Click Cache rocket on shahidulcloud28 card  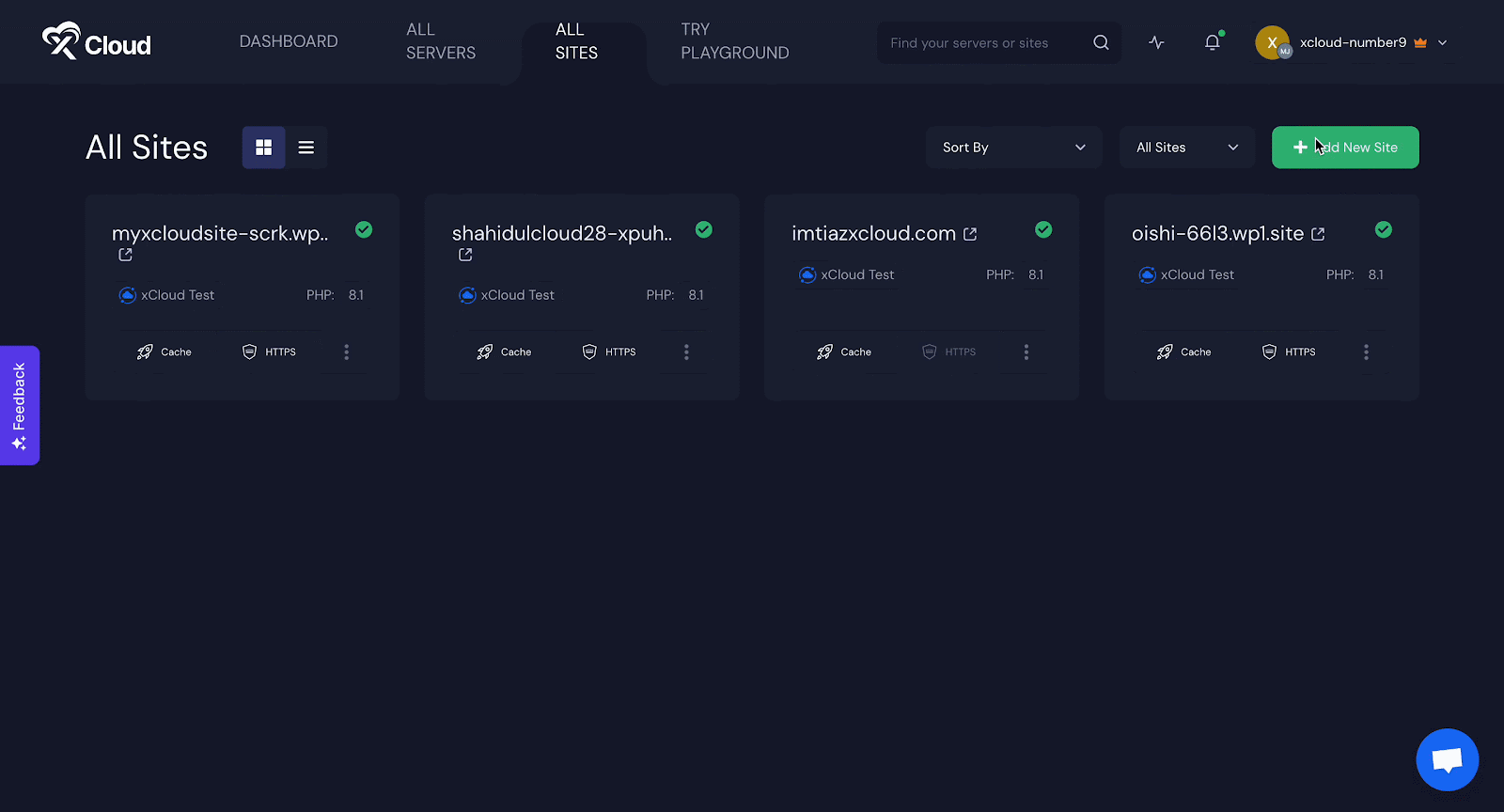(485, 351)
